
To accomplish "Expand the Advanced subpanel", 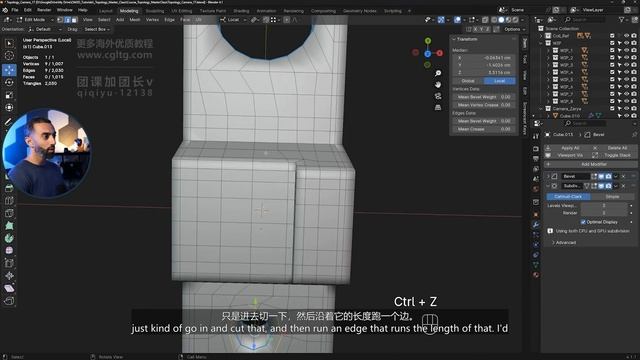I will (553, 242).
